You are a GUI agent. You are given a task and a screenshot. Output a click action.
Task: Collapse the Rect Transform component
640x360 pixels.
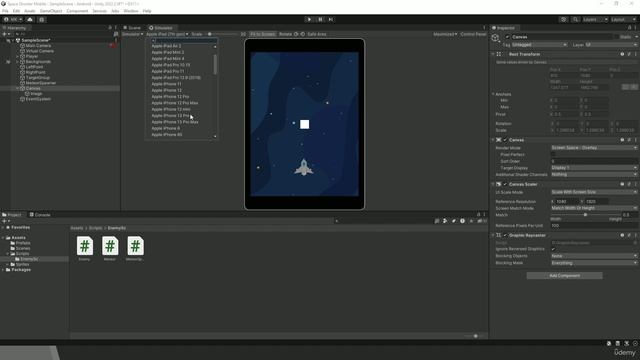pyautogui.click(x=493, y=54)
